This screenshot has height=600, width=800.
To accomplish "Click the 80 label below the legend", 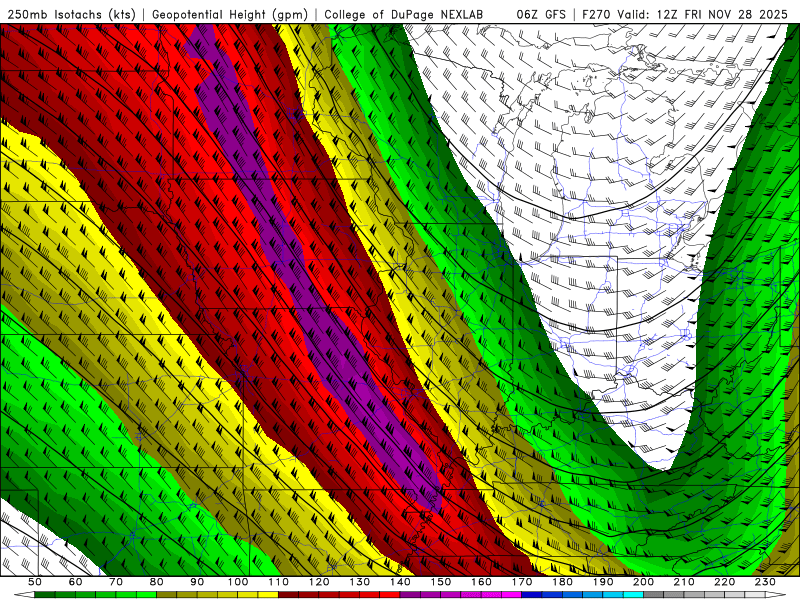I will point(157,582).
